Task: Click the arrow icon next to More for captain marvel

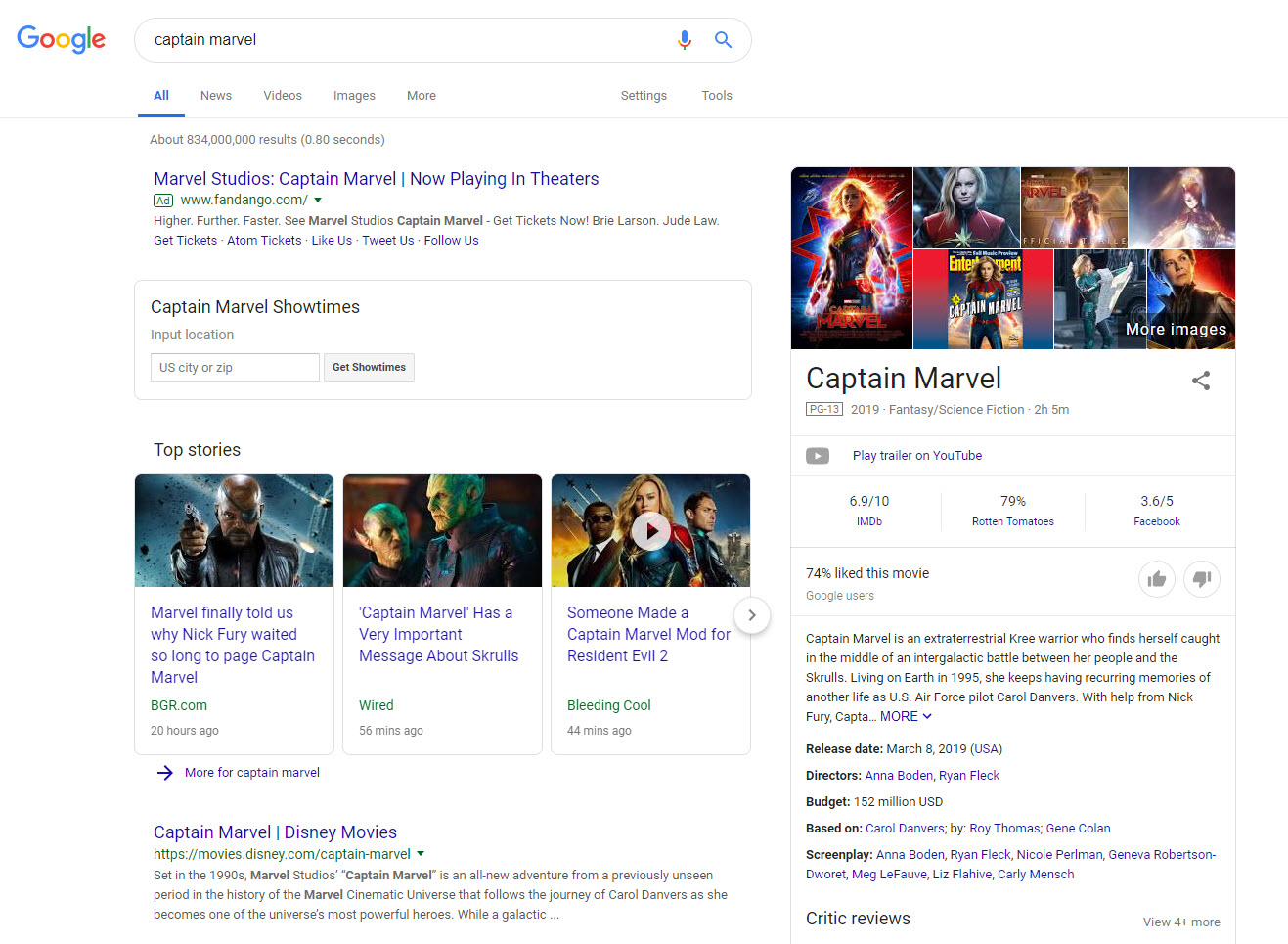Action: [164, 773]
